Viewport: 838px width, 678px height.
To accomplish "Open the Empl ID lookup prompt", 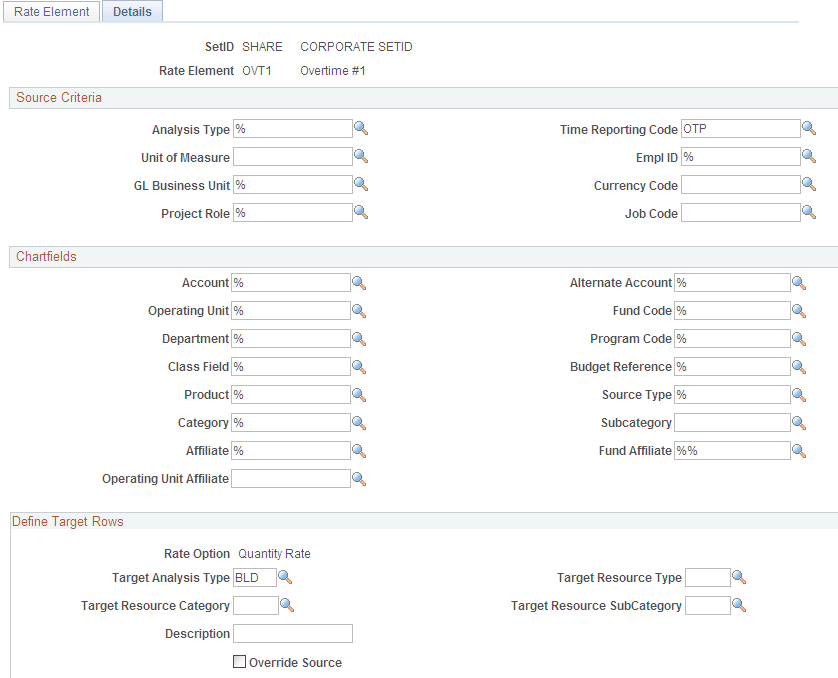I will pyautogui.click(x=809, y=156).
